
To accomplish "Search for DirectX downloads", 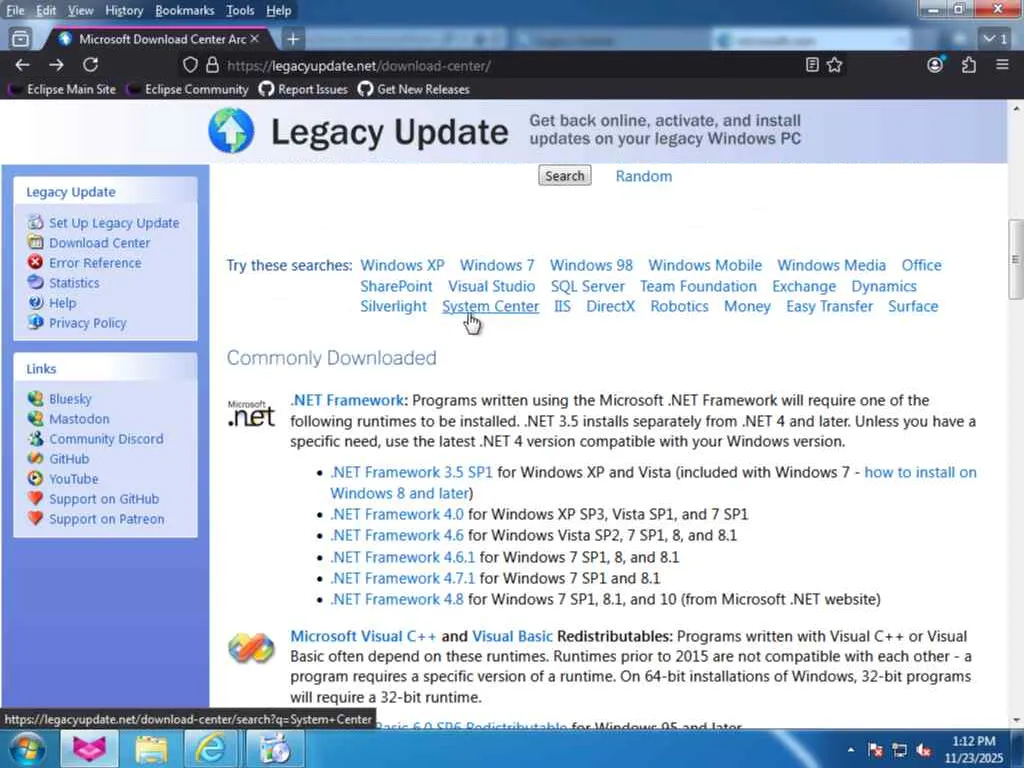I will coord(610,306).
